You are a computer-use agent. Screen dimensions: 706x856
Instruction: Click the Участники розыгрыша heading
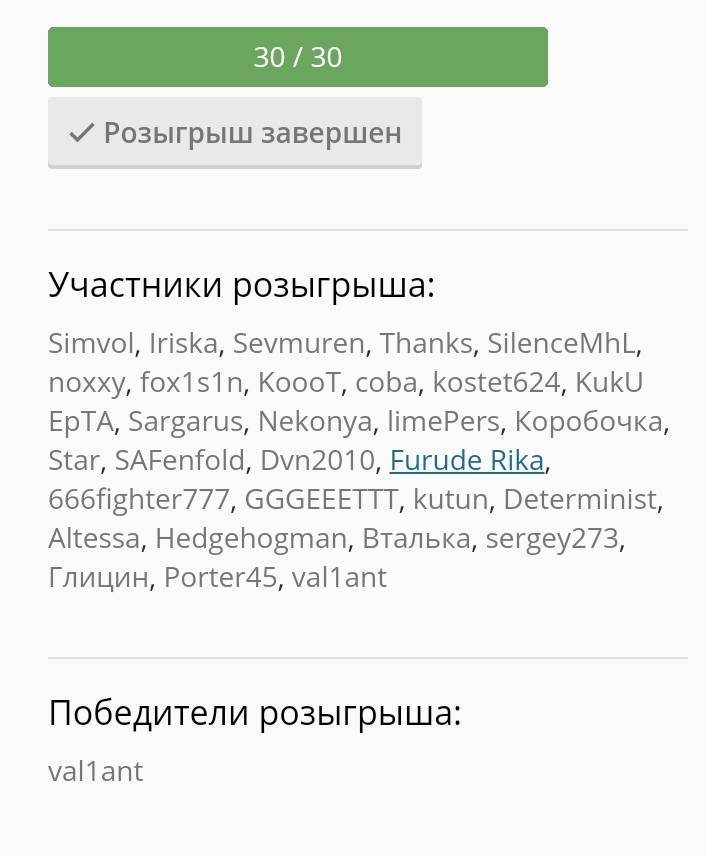(241, 285)
